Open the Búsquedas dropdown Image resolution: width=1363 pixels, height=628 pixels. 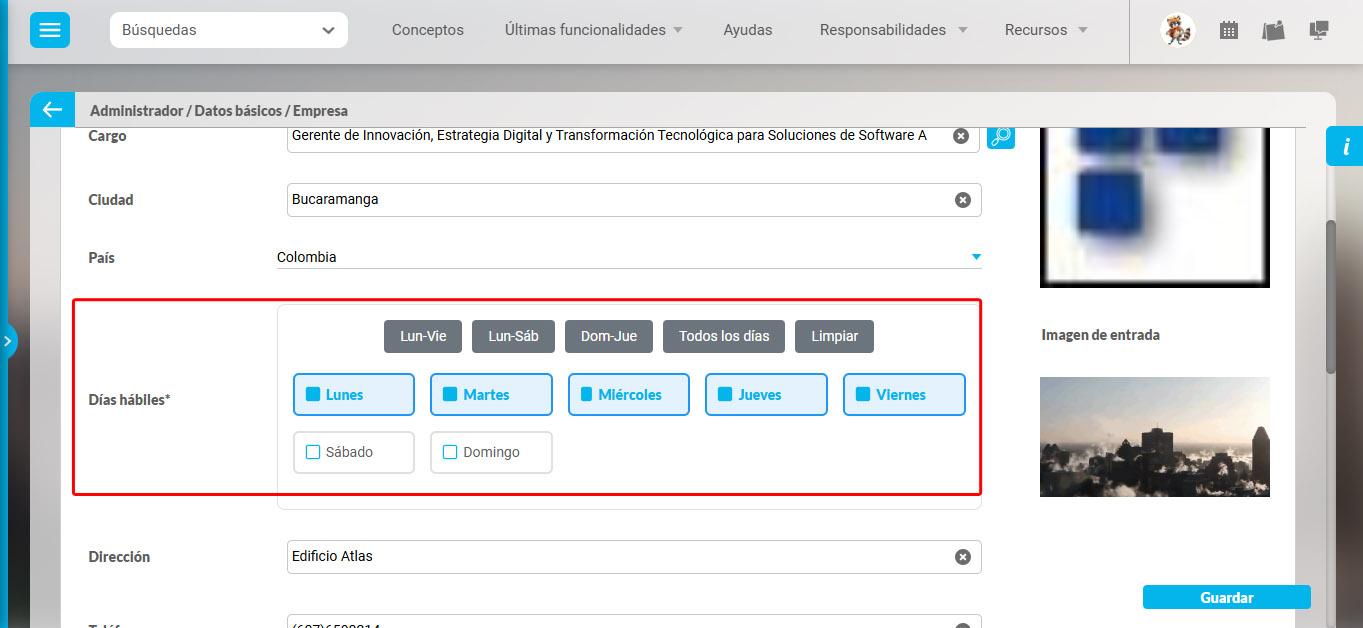(228, 30)
